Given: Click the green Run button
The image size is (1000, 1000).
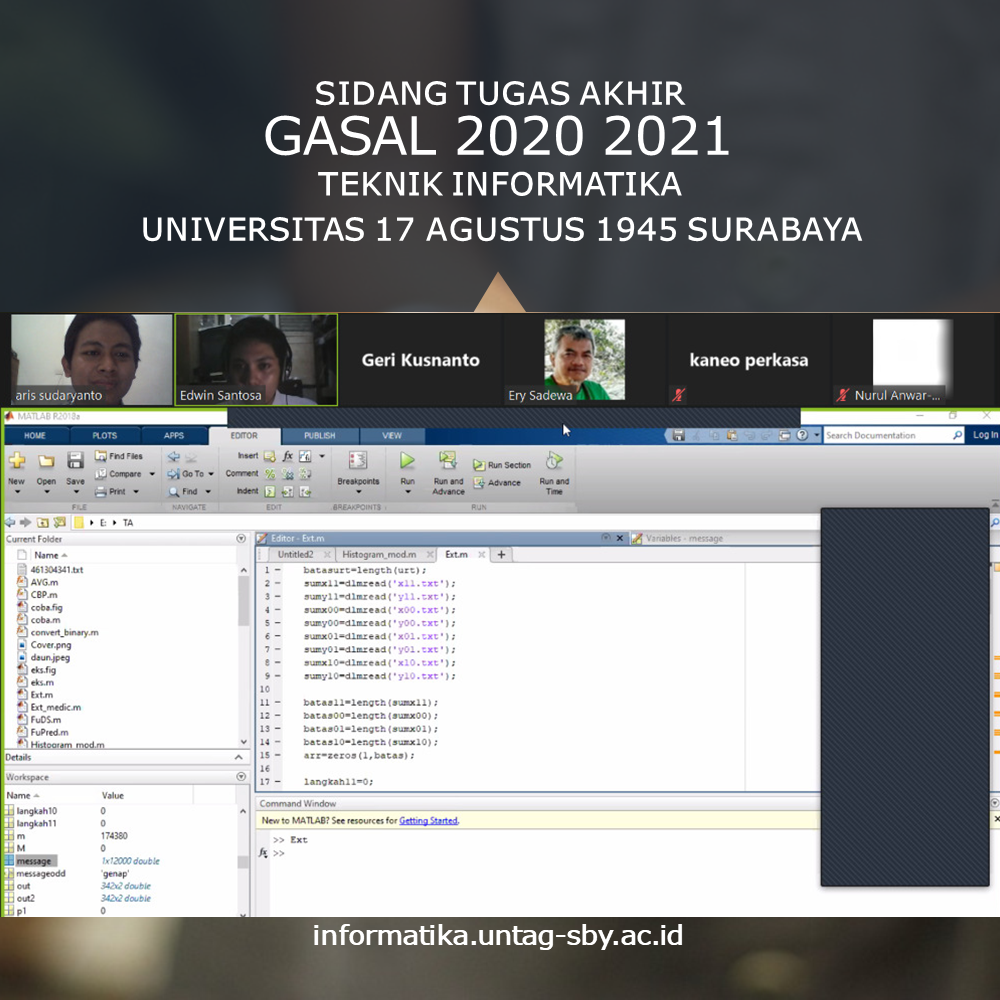Looking at the screenshot, I should 407,461.
